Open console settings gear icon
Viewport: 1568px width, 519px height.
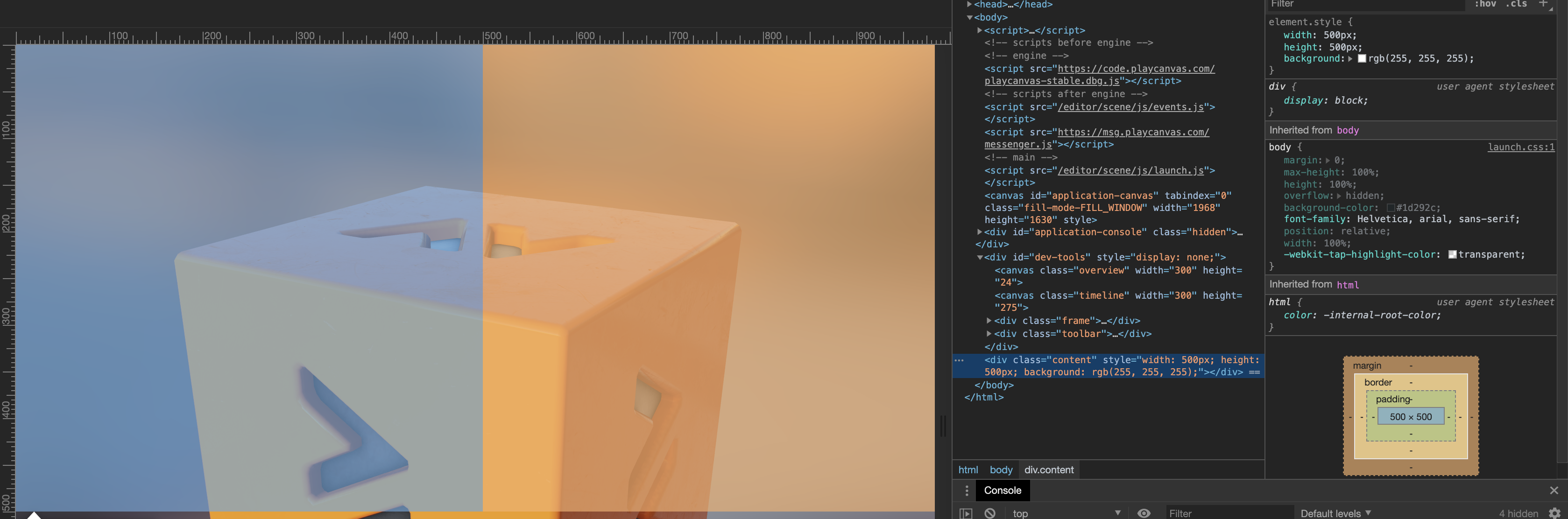(x=1554, y=513)
